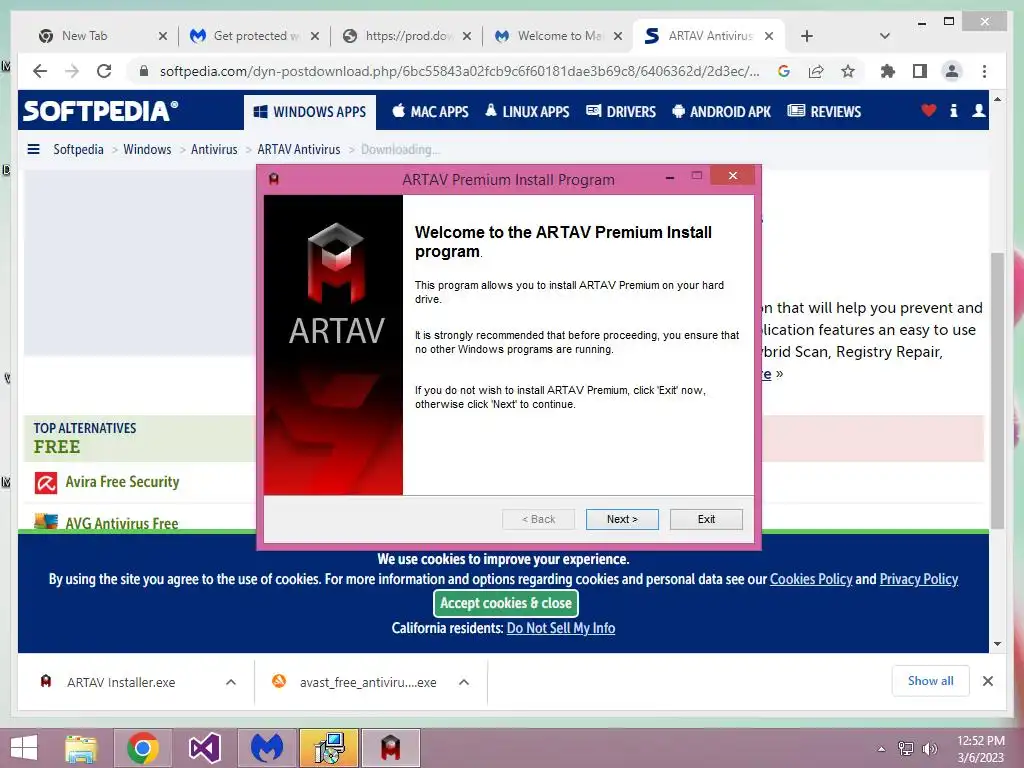Open the tab search dropdown
Viewport: 1024px width, 768px height.
(x=885, y=36)
